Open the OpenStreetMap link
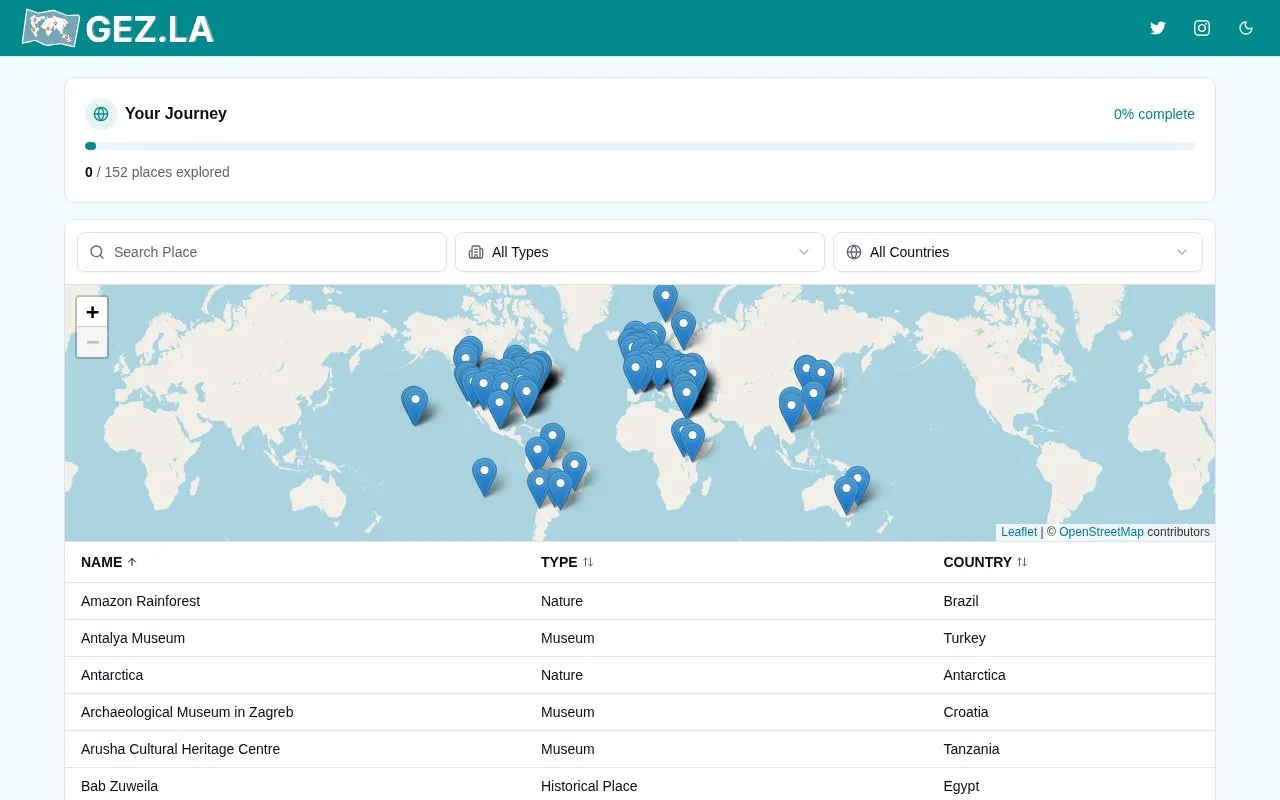 (x=1101, y=532)
